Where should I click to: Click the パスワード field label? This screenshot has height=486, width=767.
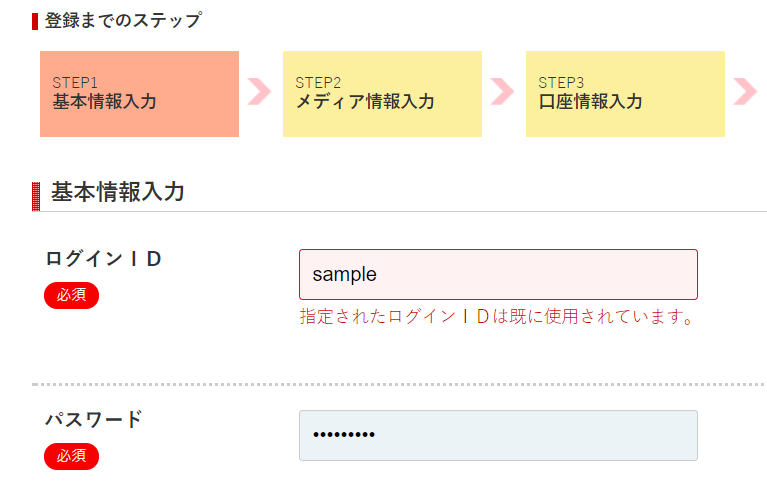(94, 420)
